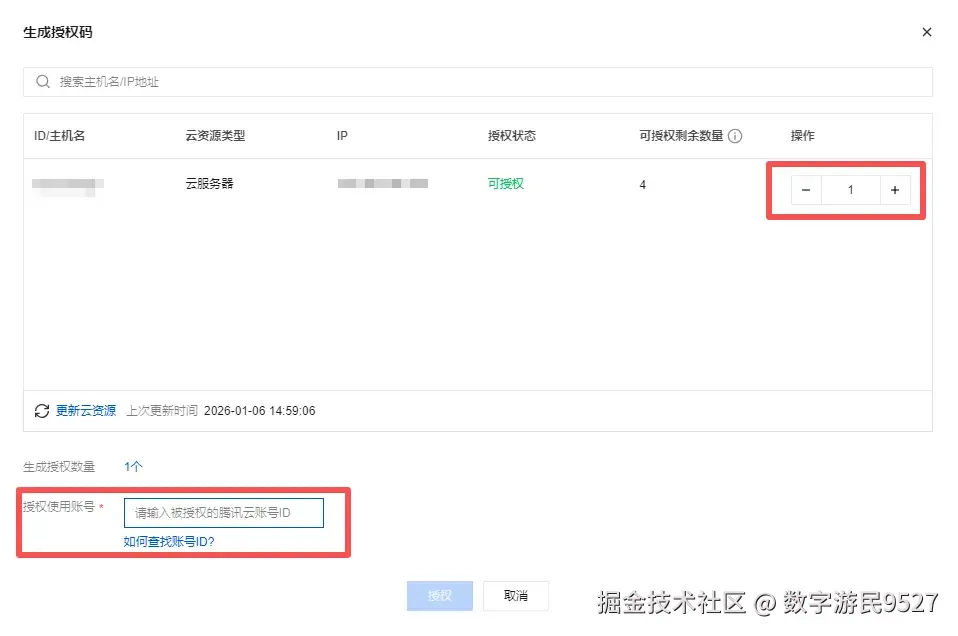Click the search magnifier icon
The image size is (958, 636).
tap(42, 81)
